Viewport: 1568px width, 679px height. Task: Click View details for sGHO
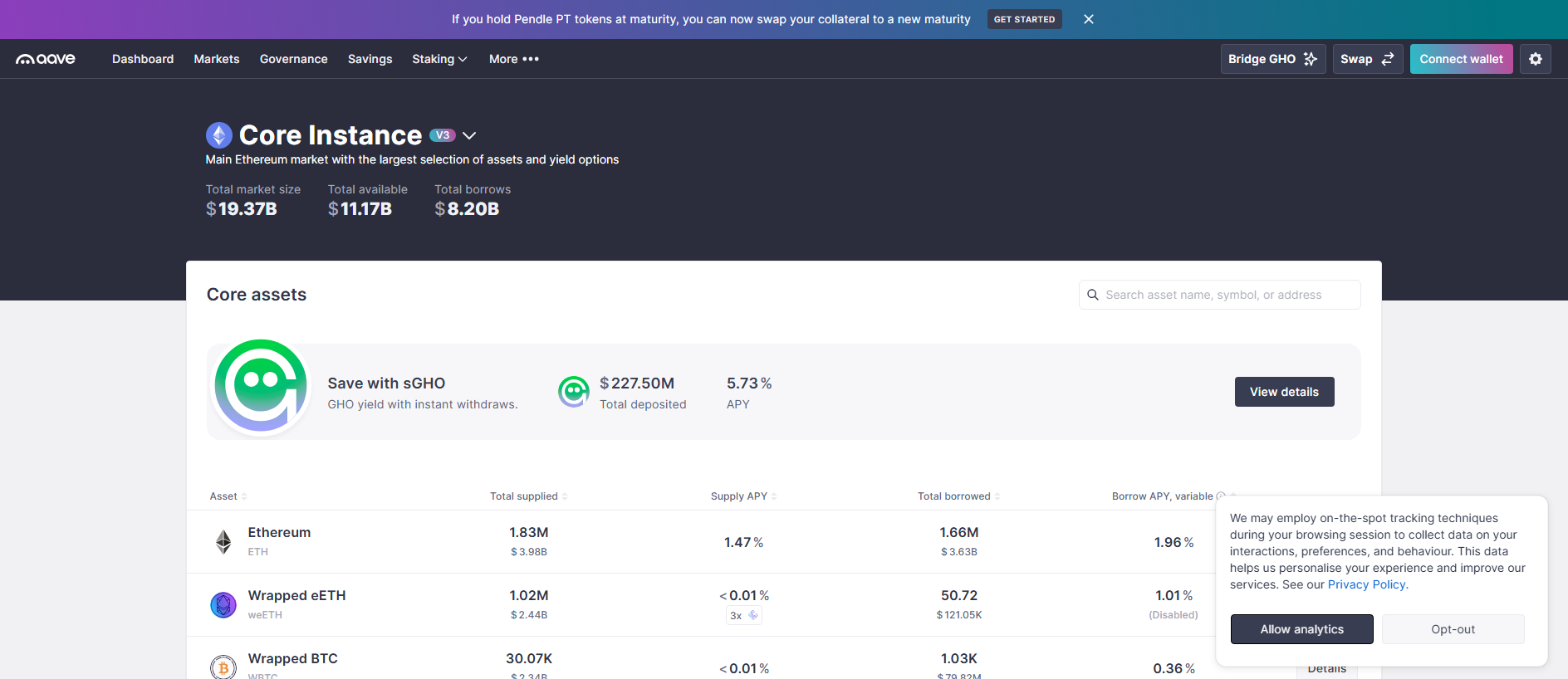(1285, 392)
